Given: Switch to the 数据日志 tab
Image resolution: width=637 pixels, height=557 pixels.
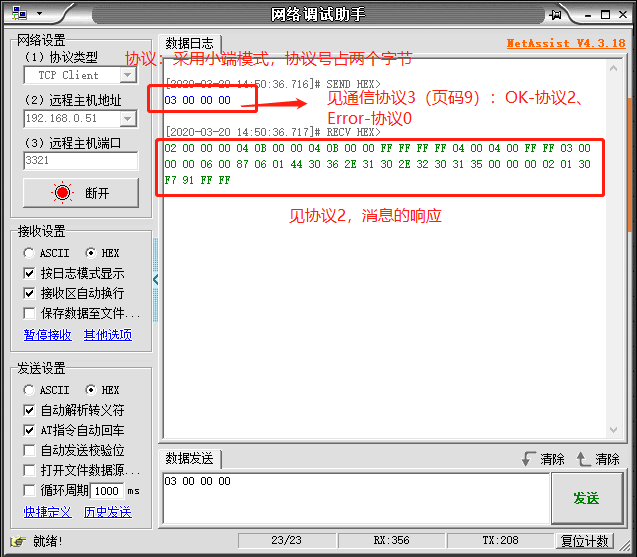Looking at the screenshot, I should click(x=189, y=43).
